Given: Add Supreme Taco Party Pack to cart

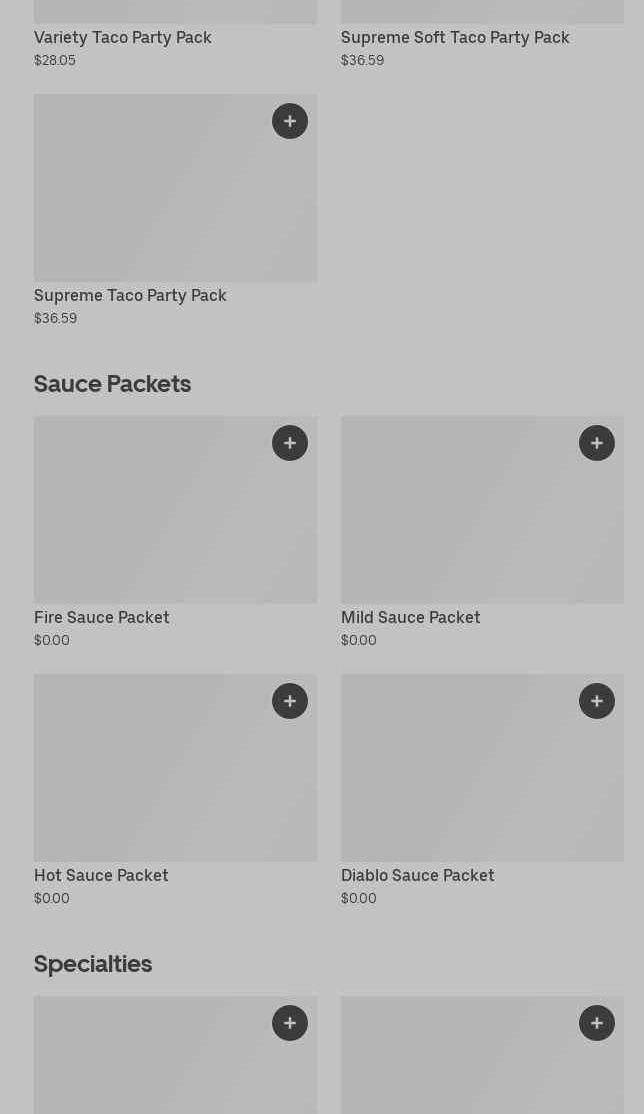Looking at the screenshot, I should click(290, 121).
